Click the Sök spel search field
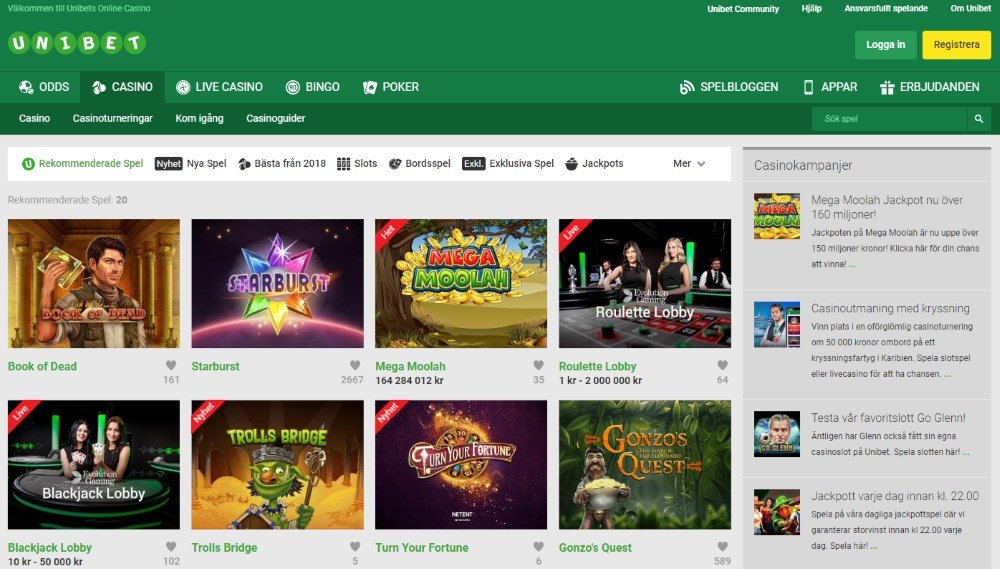The width and height of the screenshot is (1000, 569). (x=890, y=119)
